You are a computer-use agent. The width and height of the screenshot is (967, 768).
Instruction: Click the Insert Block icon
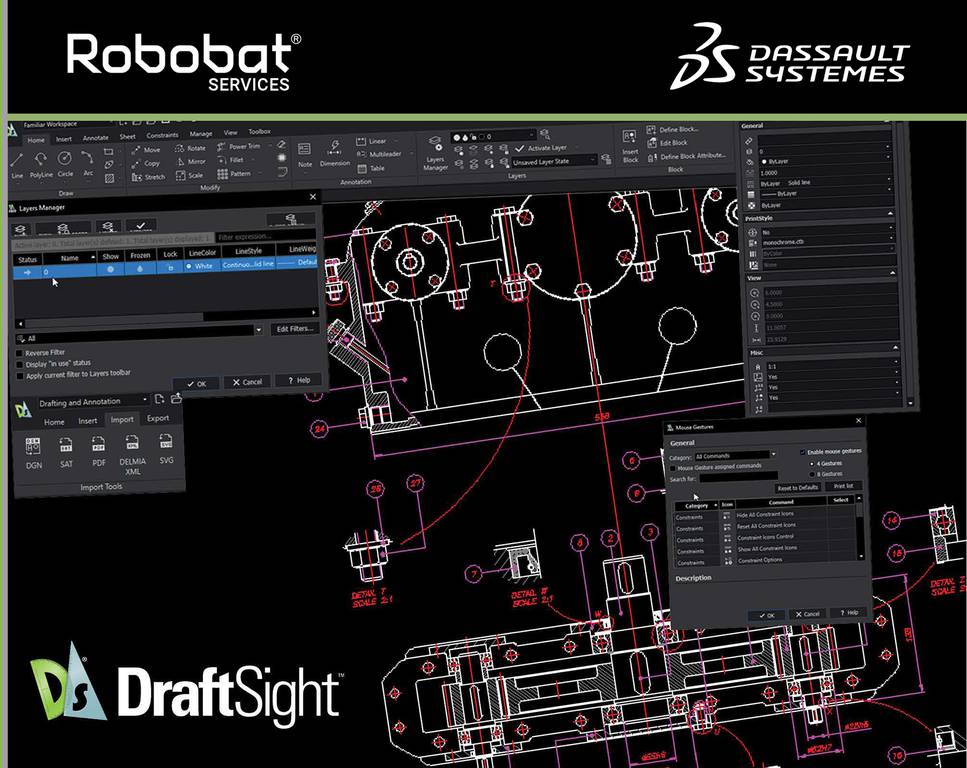pyautogui.click(x=630, y=147)
